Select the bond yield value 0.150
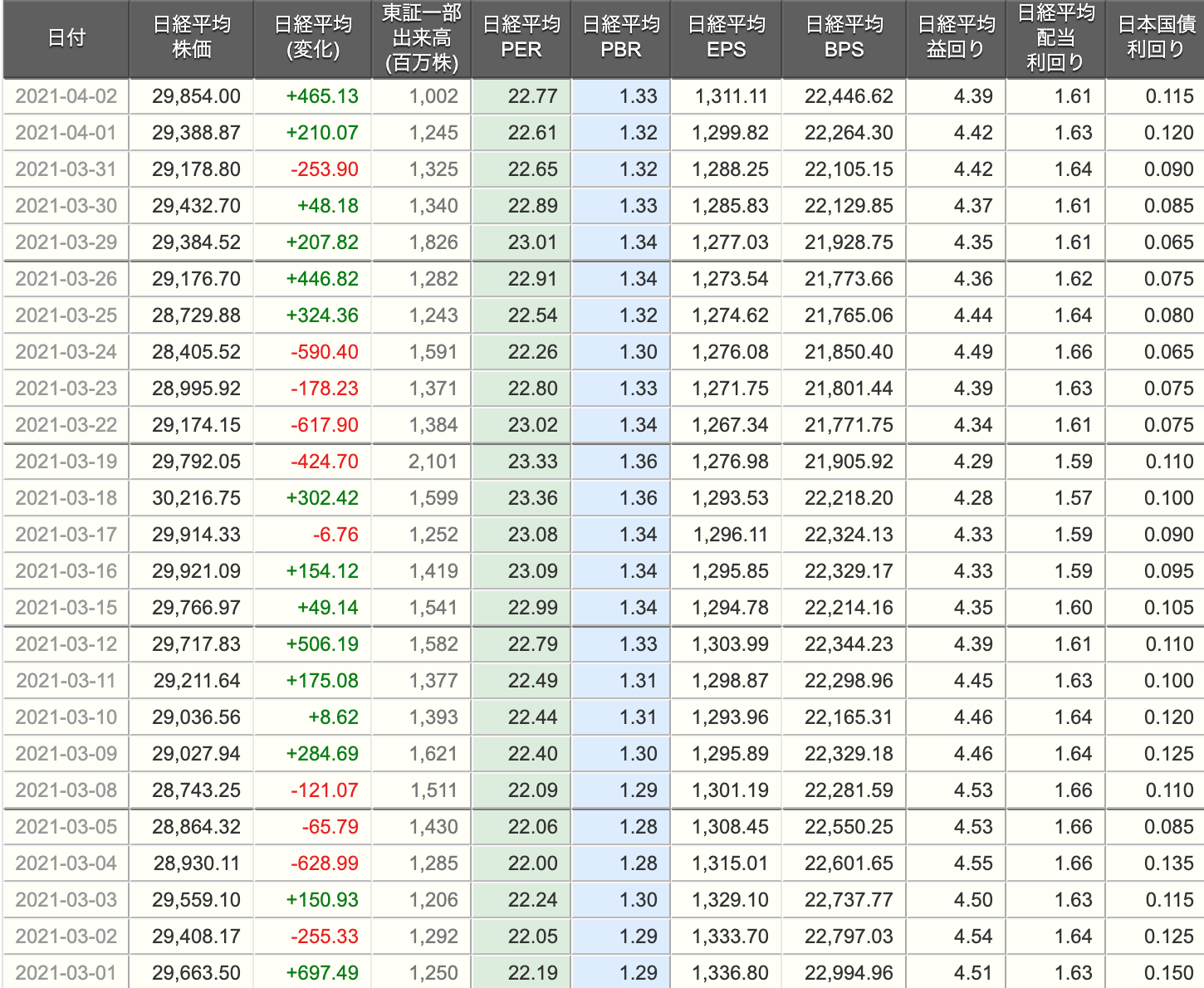The width and height of the screenshot is (1204, 988). (x=1168, y=973)
